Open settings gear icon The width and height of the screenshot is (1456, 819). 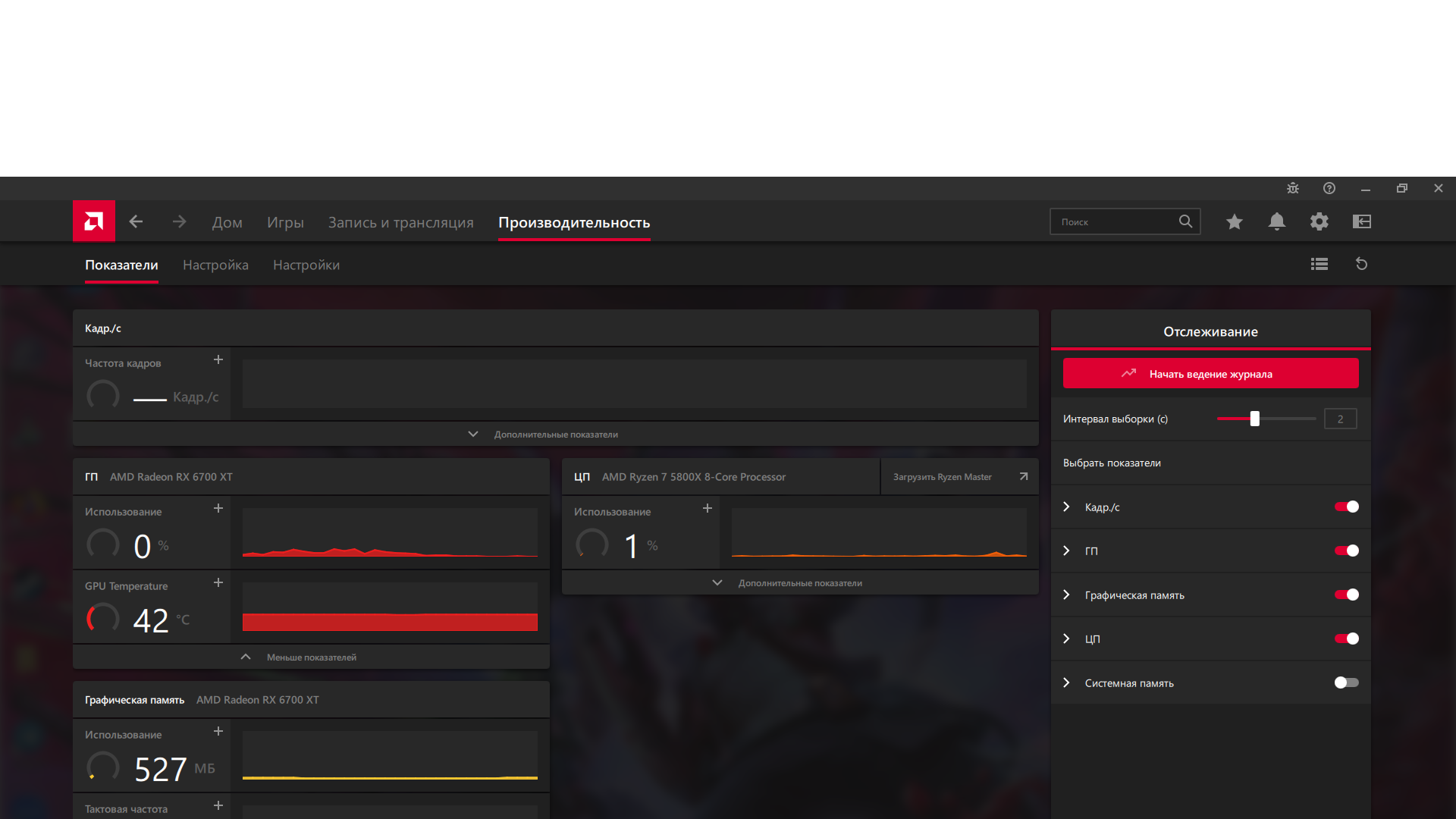tap(1319, 221)
